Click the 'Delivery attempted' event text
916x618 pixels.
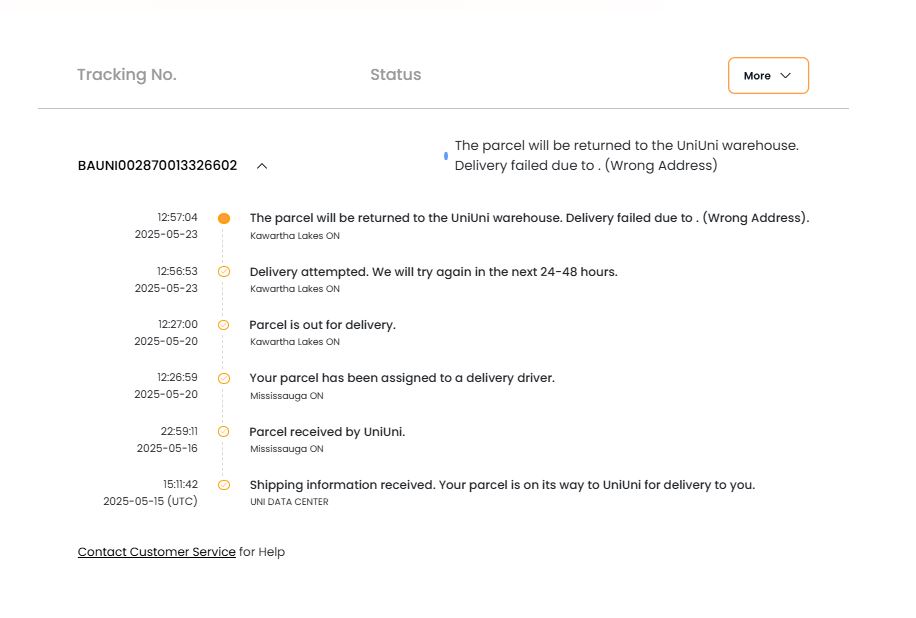433,272
